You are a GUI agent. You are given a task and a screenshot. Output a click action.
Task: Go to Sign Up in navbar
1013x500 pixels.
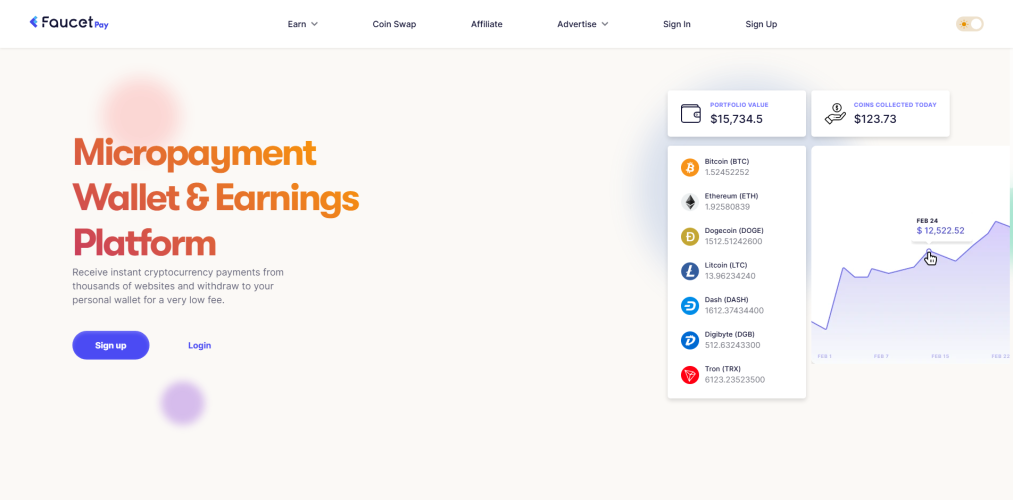click(761, 24)
